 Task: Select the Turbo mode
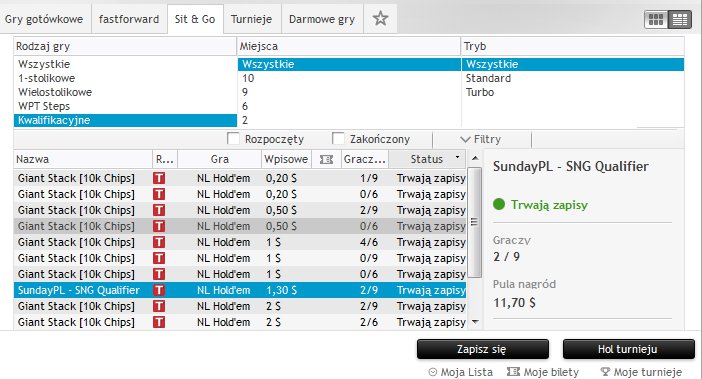point(573,92)
